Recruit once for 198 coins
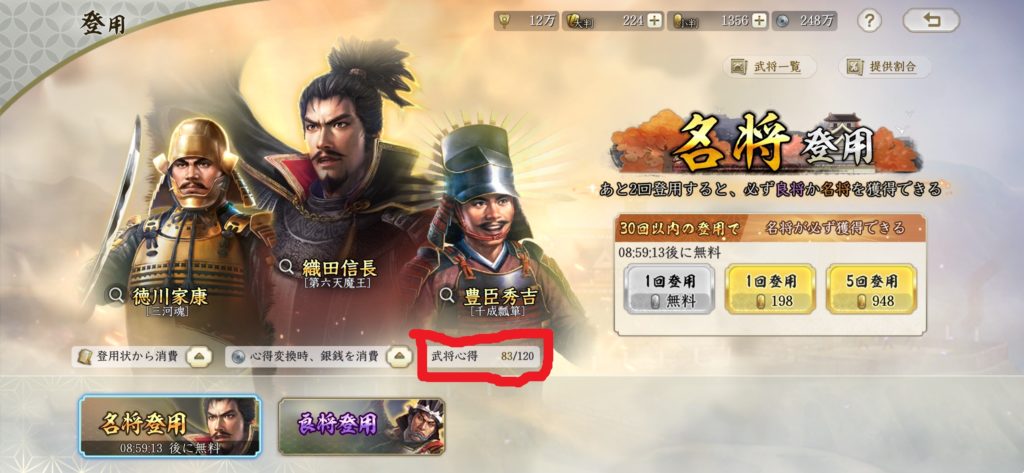This screenshot has height=473, width=1024. pos(770,289)
